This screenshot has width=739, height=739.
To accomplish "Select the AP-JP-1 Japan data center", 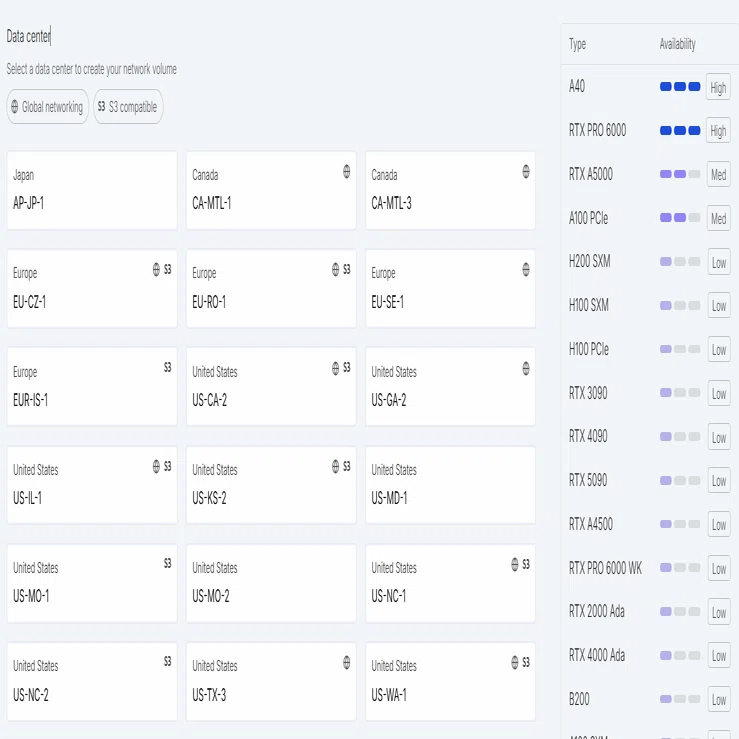I will click(92, 190).
